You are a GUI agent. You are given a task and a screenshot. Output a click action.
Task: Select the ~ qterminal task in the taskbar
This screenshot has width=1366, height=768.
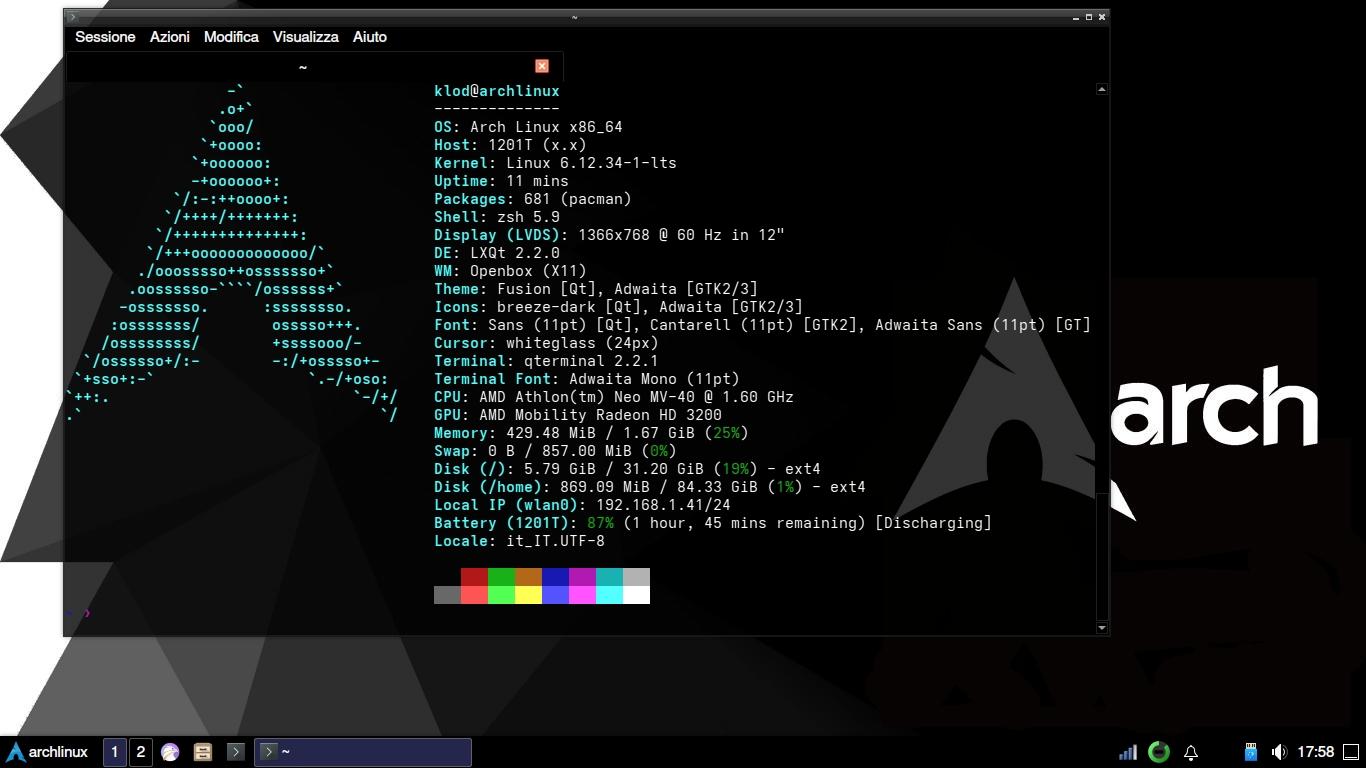tap(363, 752)
